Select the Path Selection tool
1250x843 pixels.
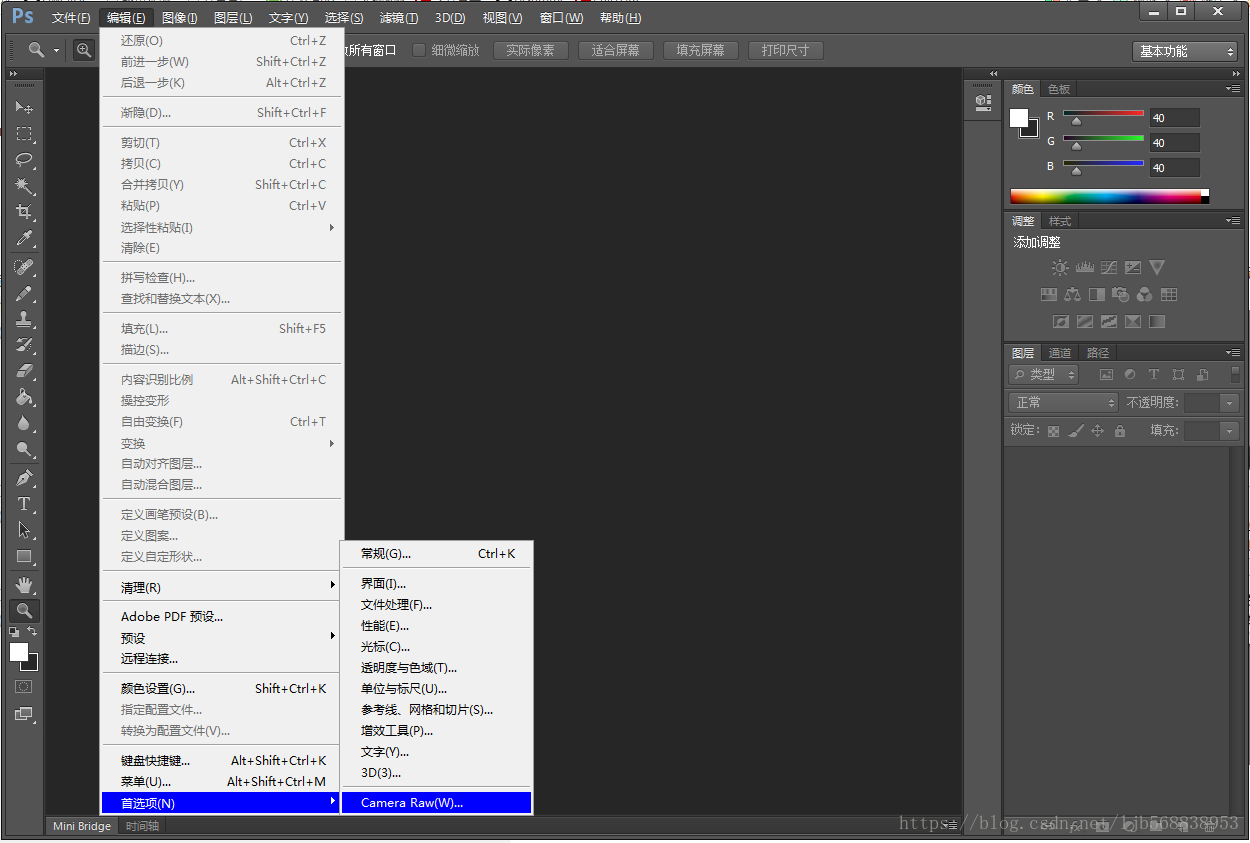[x=24, y=530]
